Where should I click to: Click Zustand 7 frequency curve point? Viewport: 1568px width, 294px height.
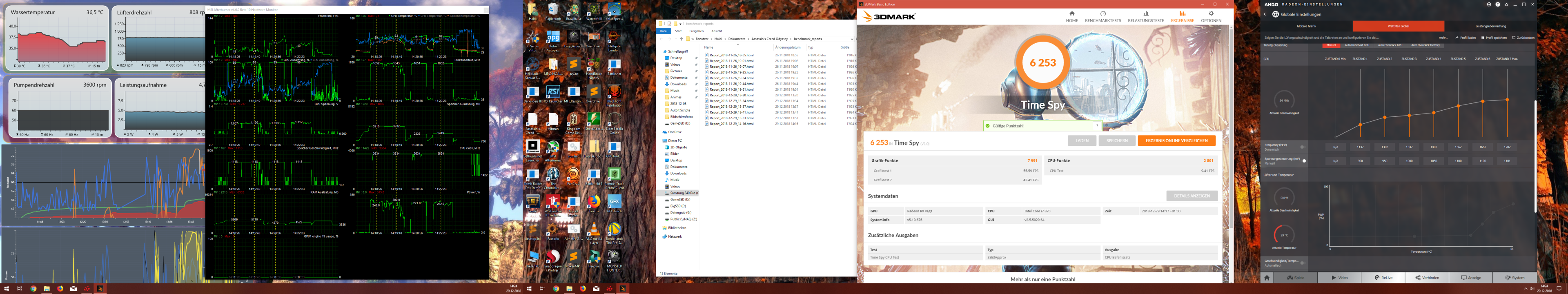click(x=1507, y=99)
